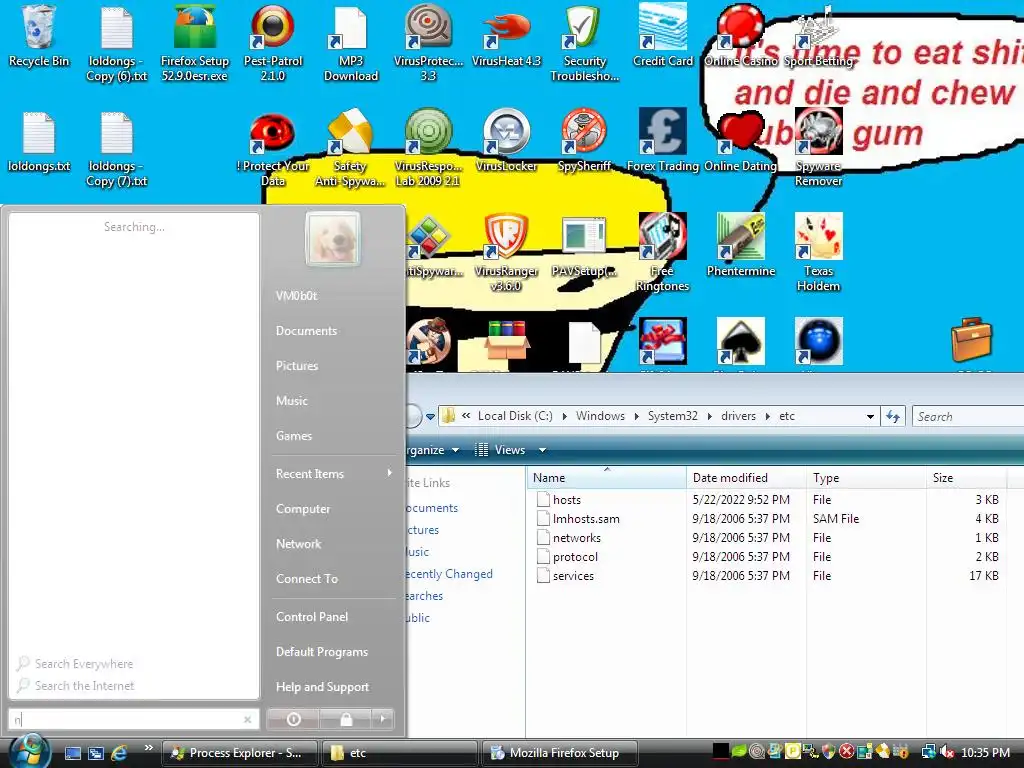The width and height of the screenshot is (1024, 768).
Task: Open the SpySheriff shortcut
Action: click(x=584, y=141)
